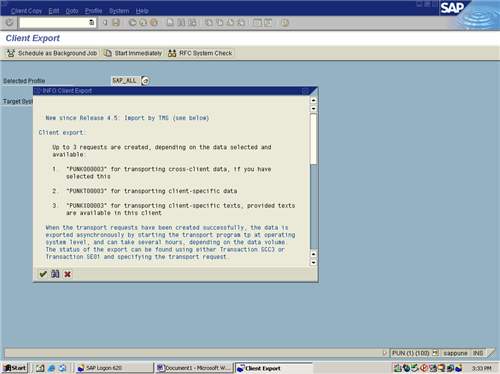Switch to the SAP Logon 620 taskbar button
This screenshot has height=374, width=500.
[x=114, y=368]
